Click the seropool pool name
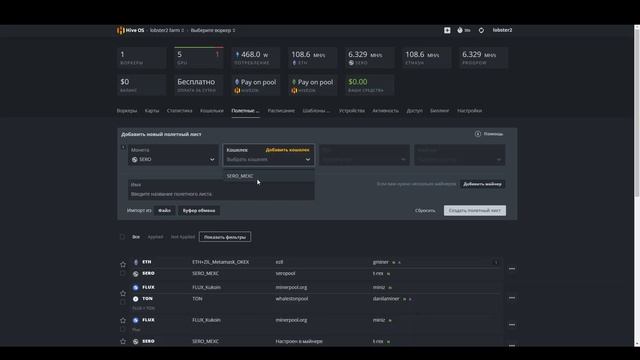This screenshot has width=640, height=360. pyautogui.click(x=285, y=273)
